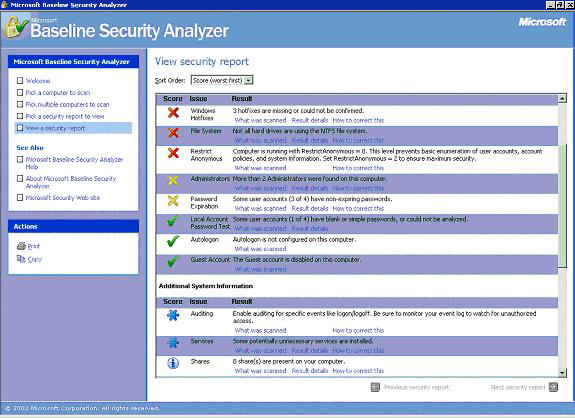
Task: Open Result details for Password Expiration
Action: [310, 208]
